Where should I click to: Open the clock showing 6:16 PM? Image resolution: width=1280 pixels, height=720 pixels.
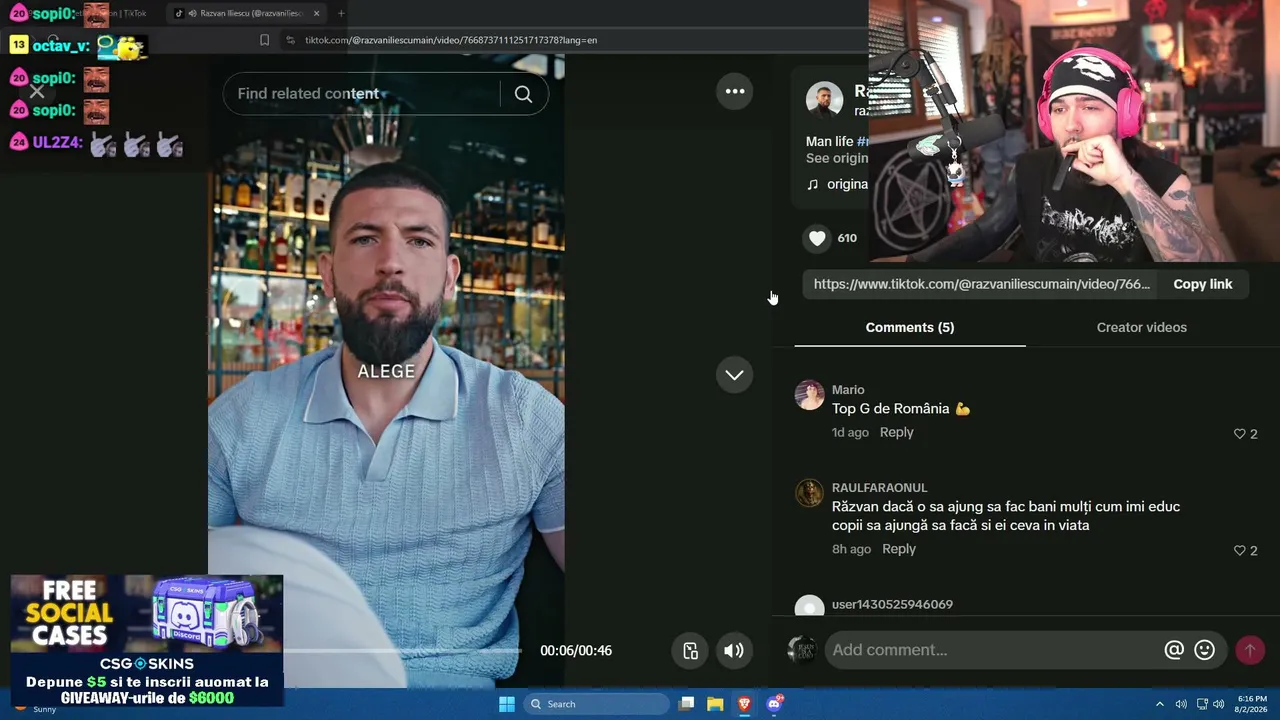(1252, 704)
